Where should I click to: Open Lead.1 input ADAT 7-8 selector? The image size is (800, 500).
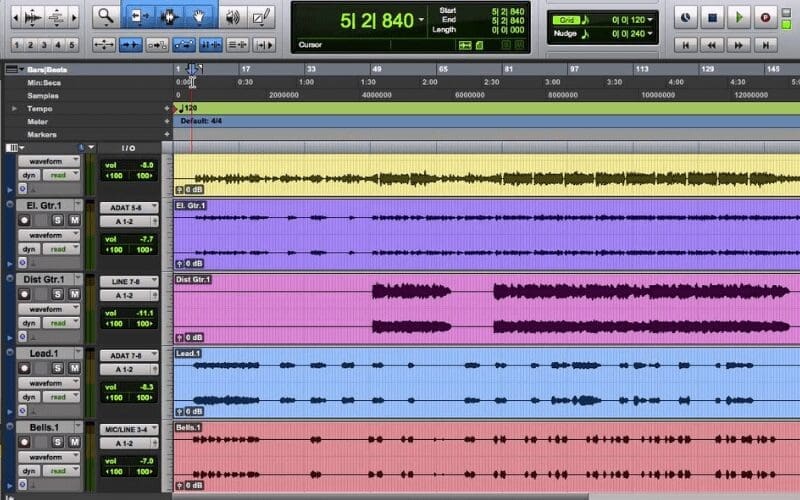click(129, 356)
